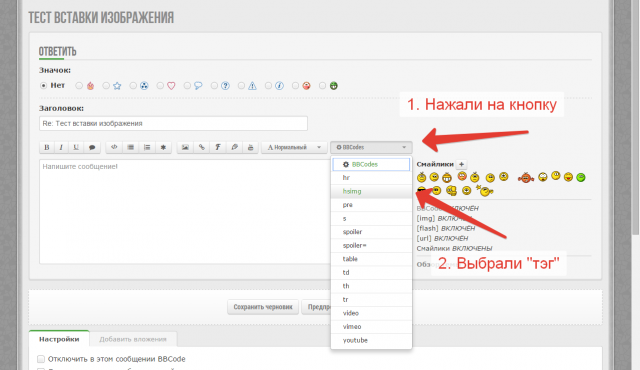Open font color pen button

click(x=234, y=147)
